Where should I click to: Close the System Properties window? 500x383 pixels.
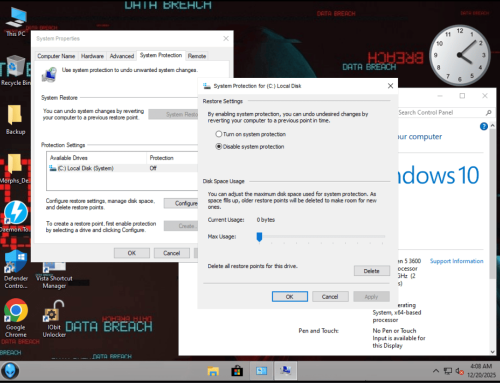point(226,39)
